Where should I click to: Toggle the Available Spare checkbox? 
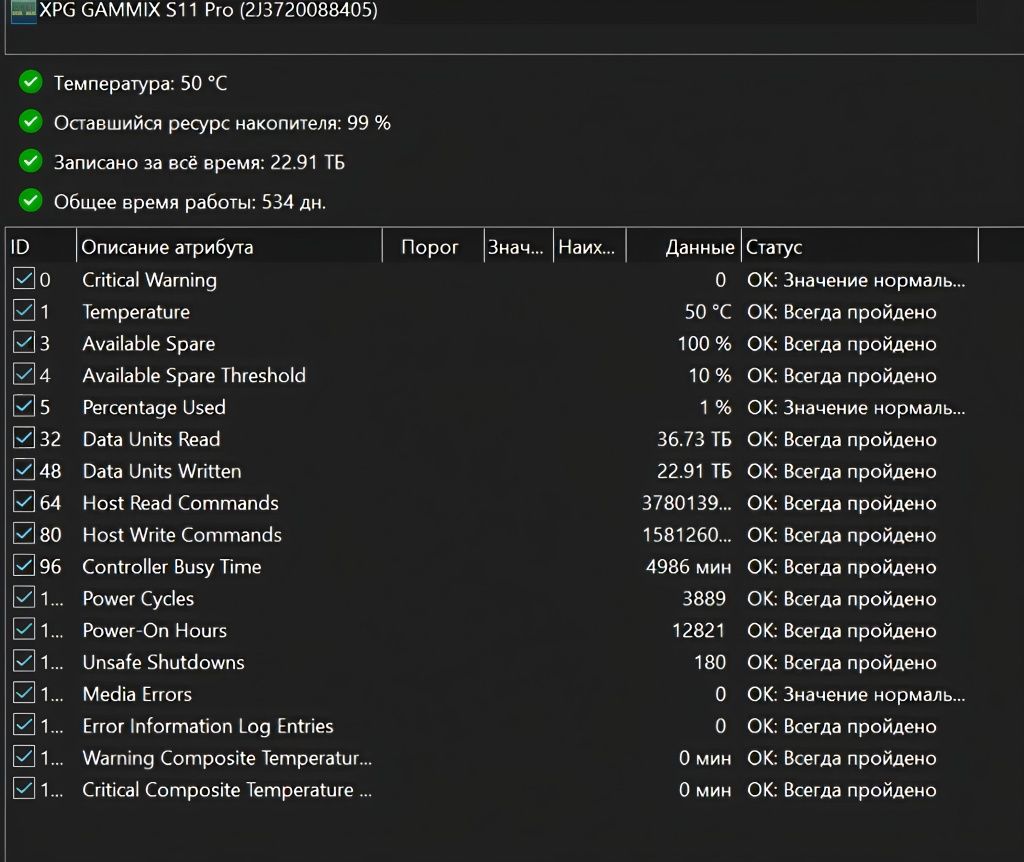coord(24,342)
